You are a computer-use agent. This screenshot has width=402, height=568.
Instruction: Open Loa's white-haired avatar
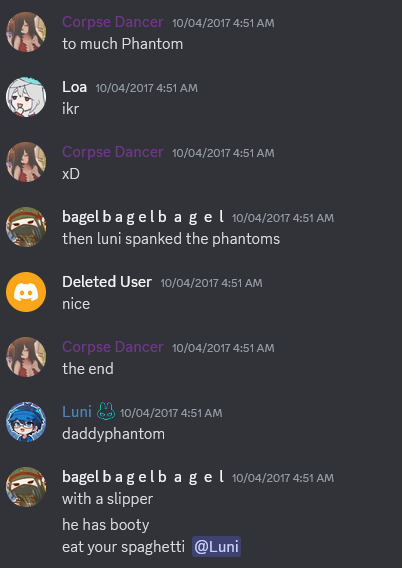[x=26, y=97]
